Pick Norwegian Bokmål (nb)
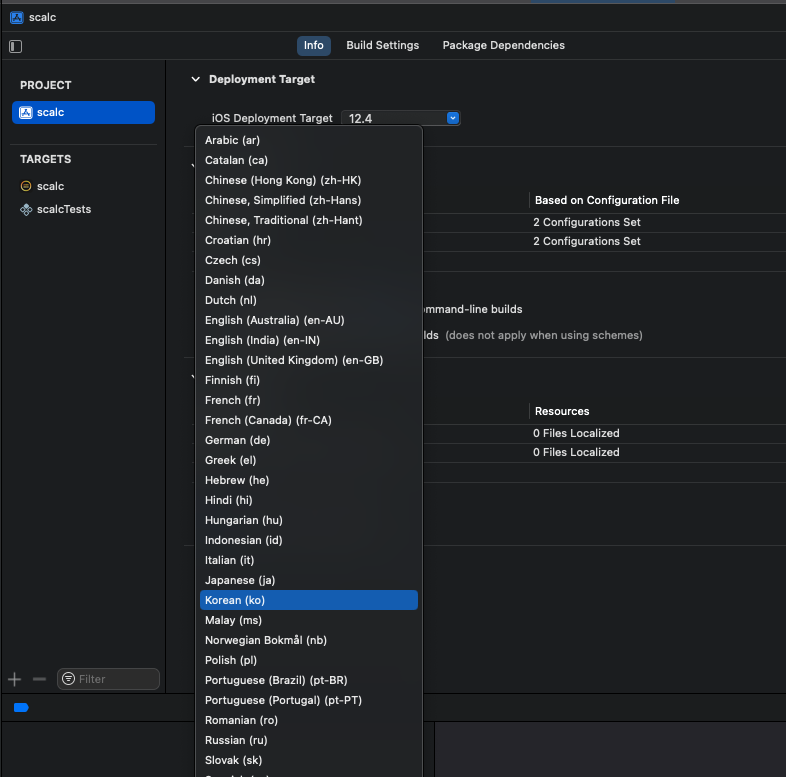The height and width of the screenshot is (777, 786). point(309,641)
